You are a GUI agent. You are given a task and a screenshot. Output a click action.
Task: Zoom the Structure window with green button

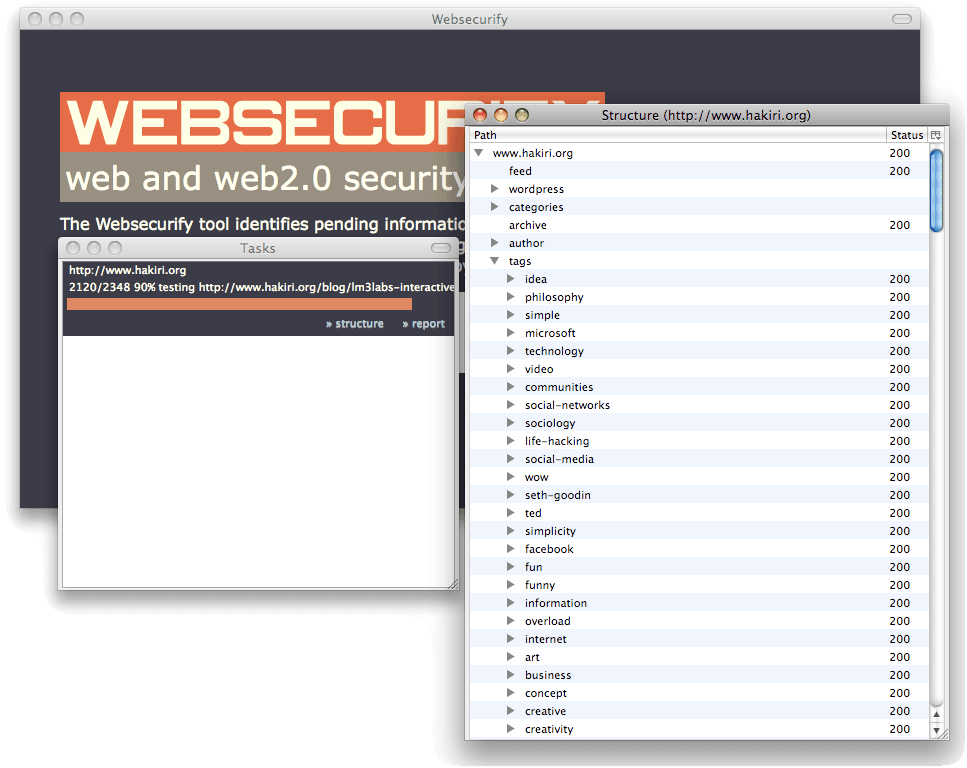point(522,115)
